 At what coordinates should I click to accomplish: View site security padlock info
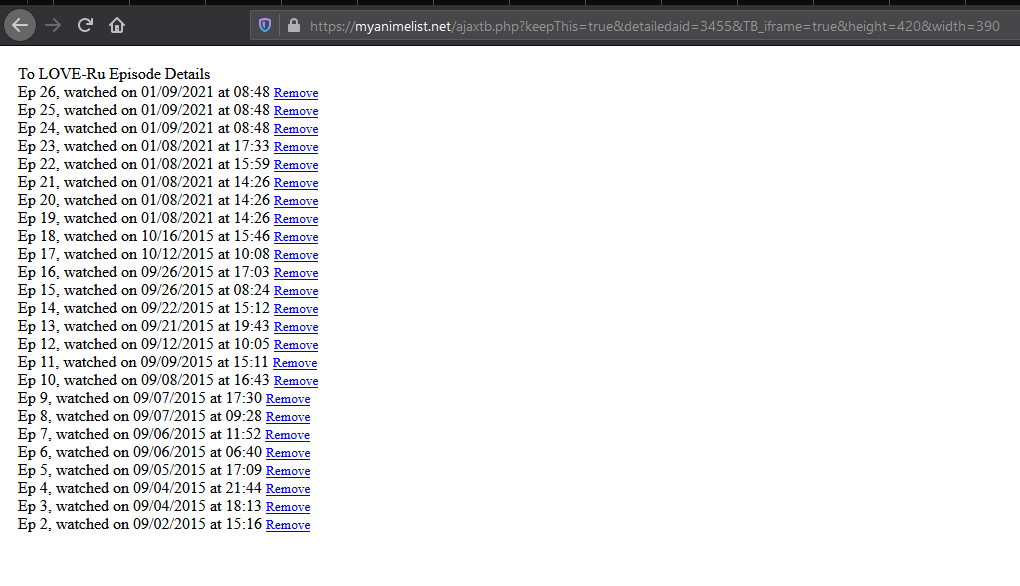click(294, 25)
